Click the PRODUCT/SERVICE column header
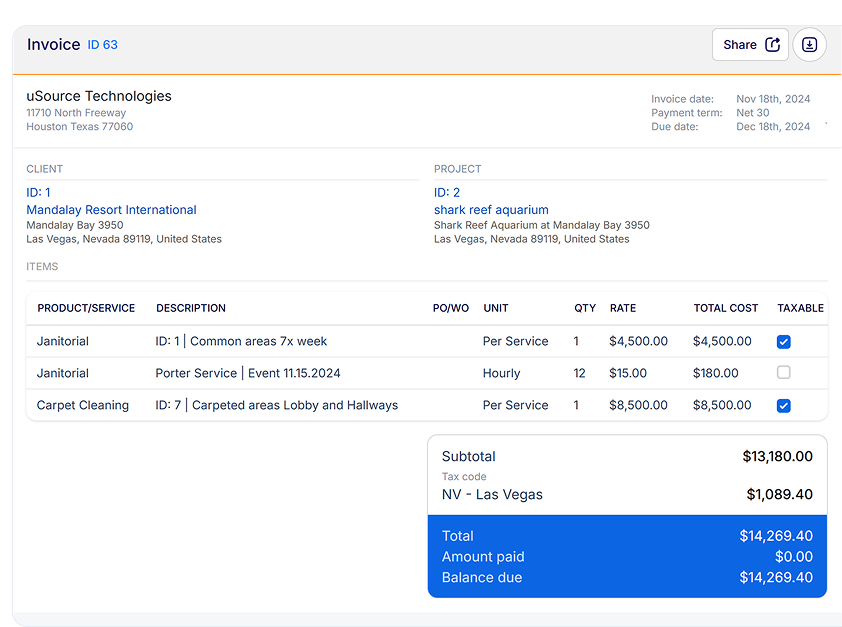This screenshot has height=627, width=842. coord(86,308)
